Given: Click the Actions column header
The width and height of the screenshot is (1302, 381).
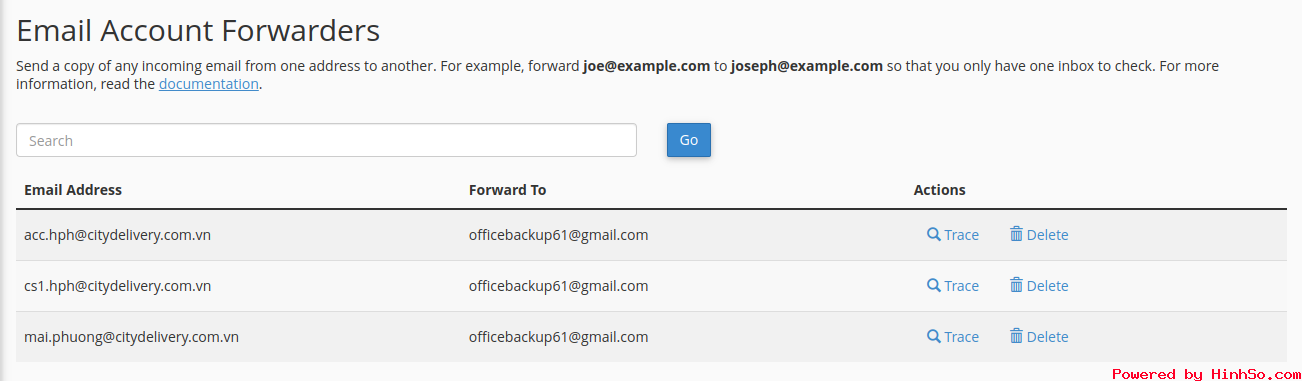Looking at the screenshot, I should click(x=939, y=190).
